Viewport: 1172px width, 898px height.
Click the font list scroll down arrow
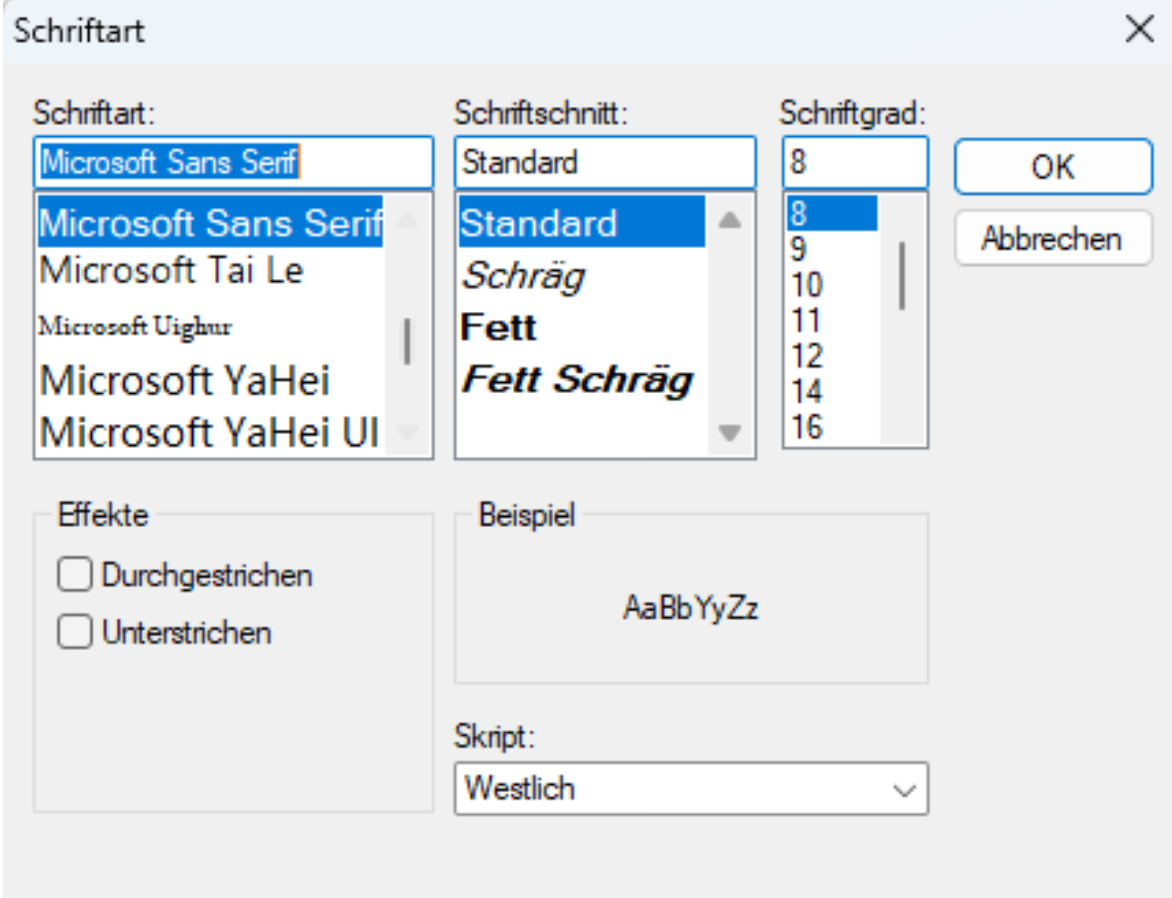click(x=407, y=433)
